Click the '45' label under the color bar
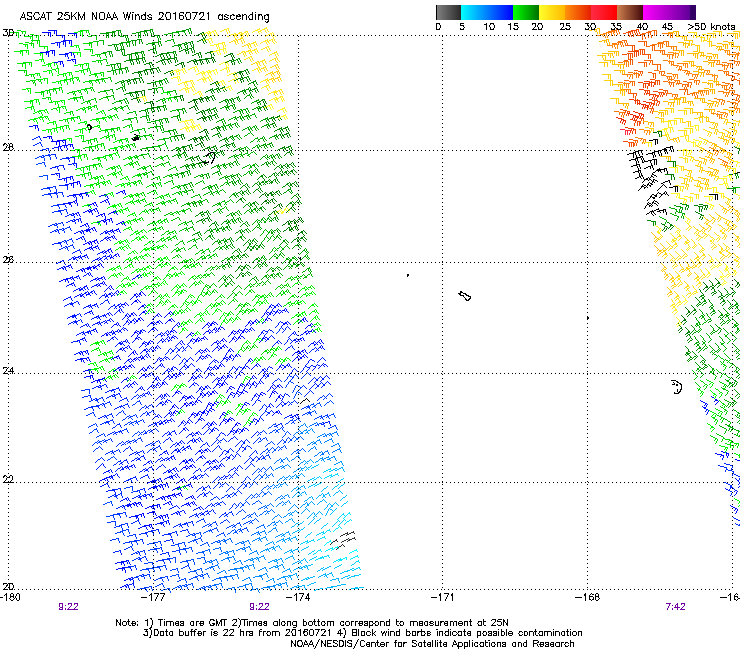This screenshot has height=650, width=740. pyautogui.click(x=667, y=26)
